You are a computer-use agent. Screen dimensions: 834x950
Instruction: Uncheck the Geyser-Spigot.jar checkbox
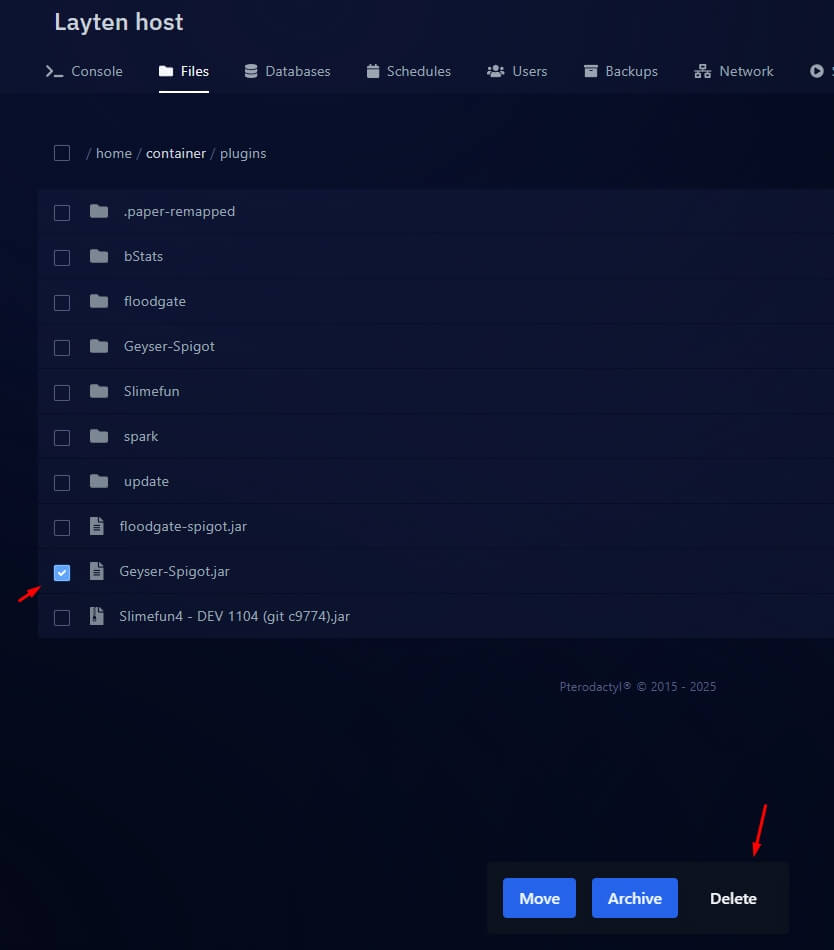pyautogui.click(x=62, y=572)
